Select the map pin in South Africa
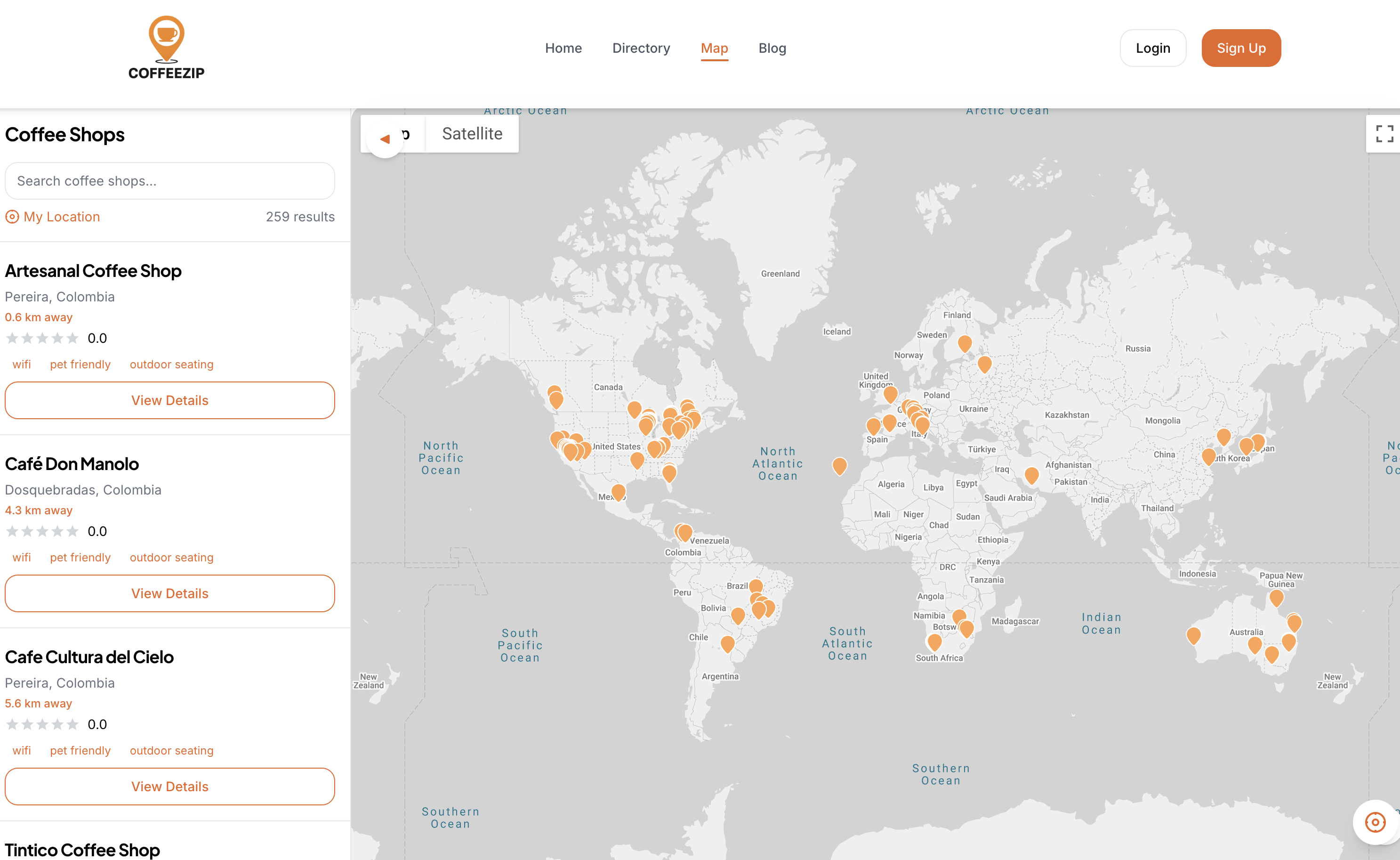 [934, 642]
